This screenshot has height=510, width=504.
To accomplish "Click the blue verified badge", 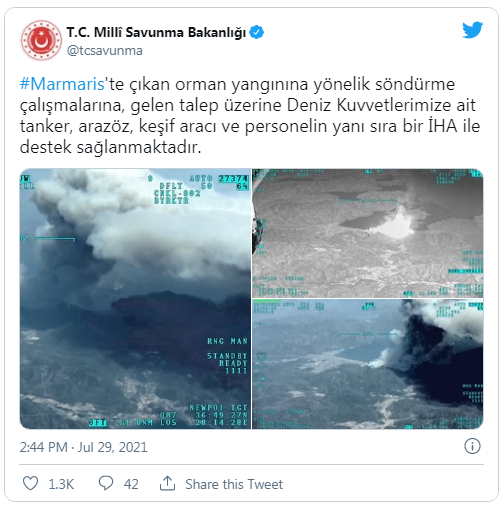I will click(x=257, y=32).
